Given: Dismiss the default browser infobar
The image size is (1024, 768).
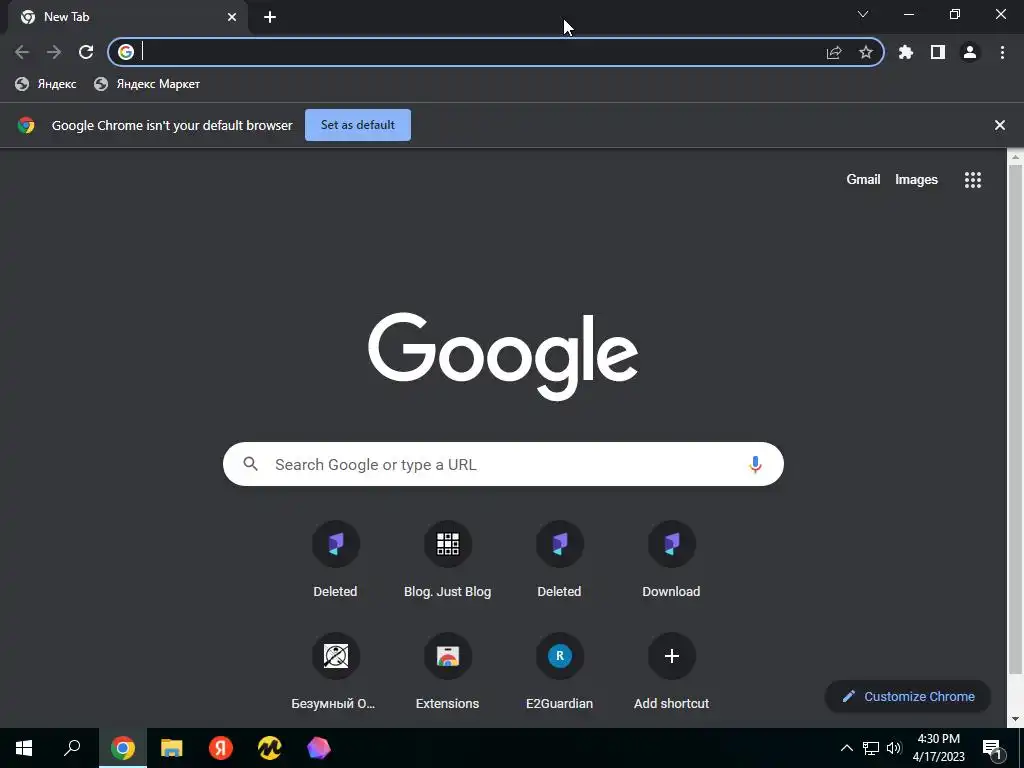Looking at the screenshot, I should coord(1000,125).
